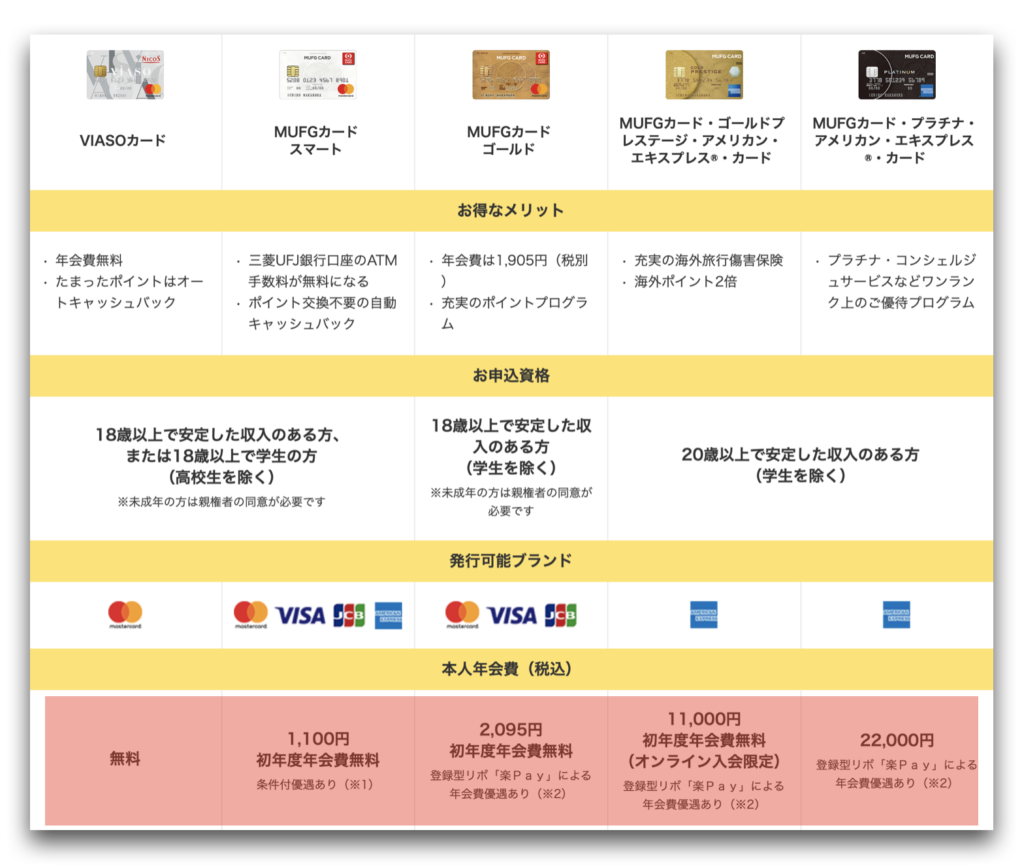
Task: Click the 年会費は1,905円 bullet text
Action: (515, 270)
